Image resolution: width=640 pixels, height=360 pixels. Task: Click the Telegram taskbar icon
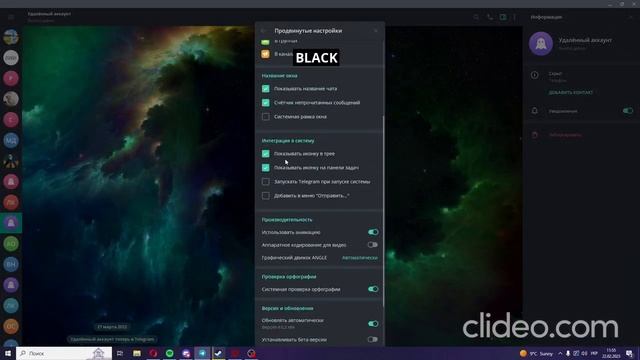(202, 353)
